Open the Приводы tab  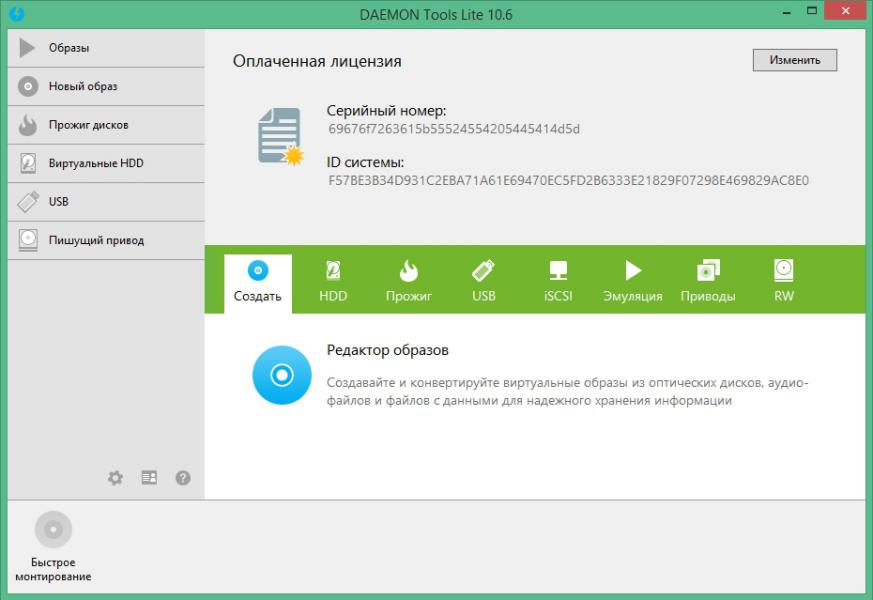pos(708,282)
